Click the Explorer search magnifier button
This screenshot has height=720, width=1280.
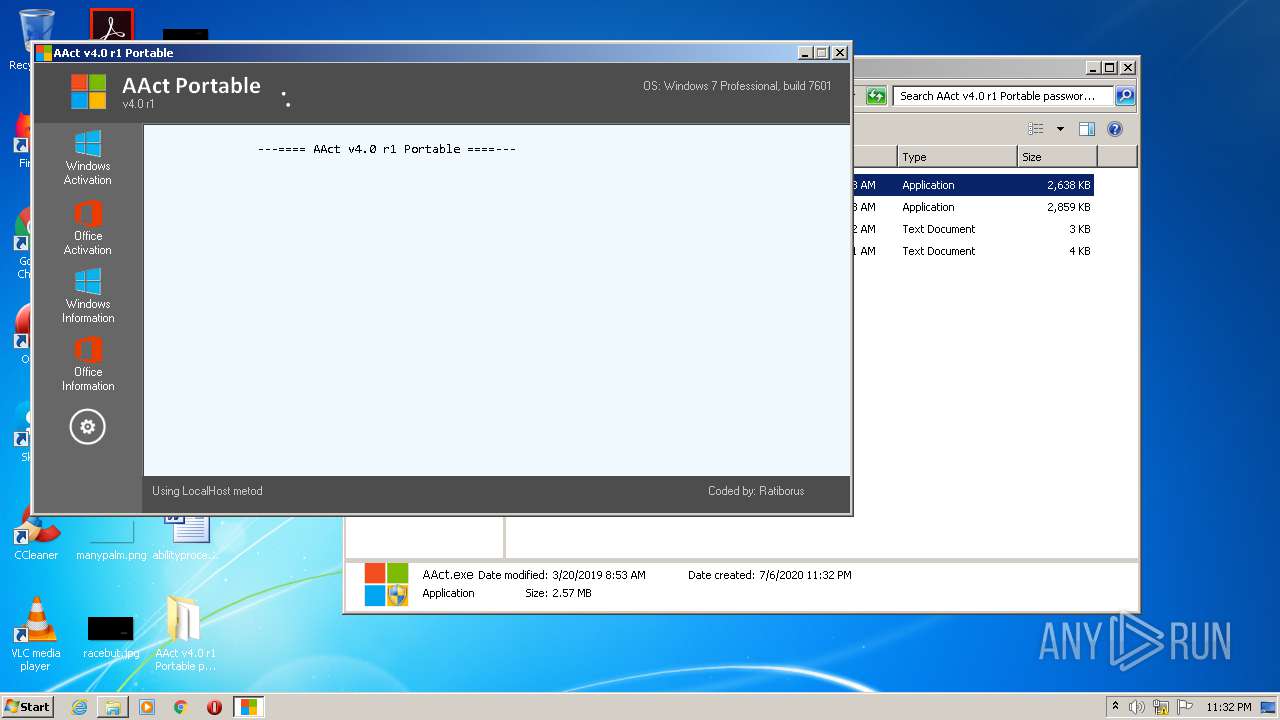[1125, 96]
